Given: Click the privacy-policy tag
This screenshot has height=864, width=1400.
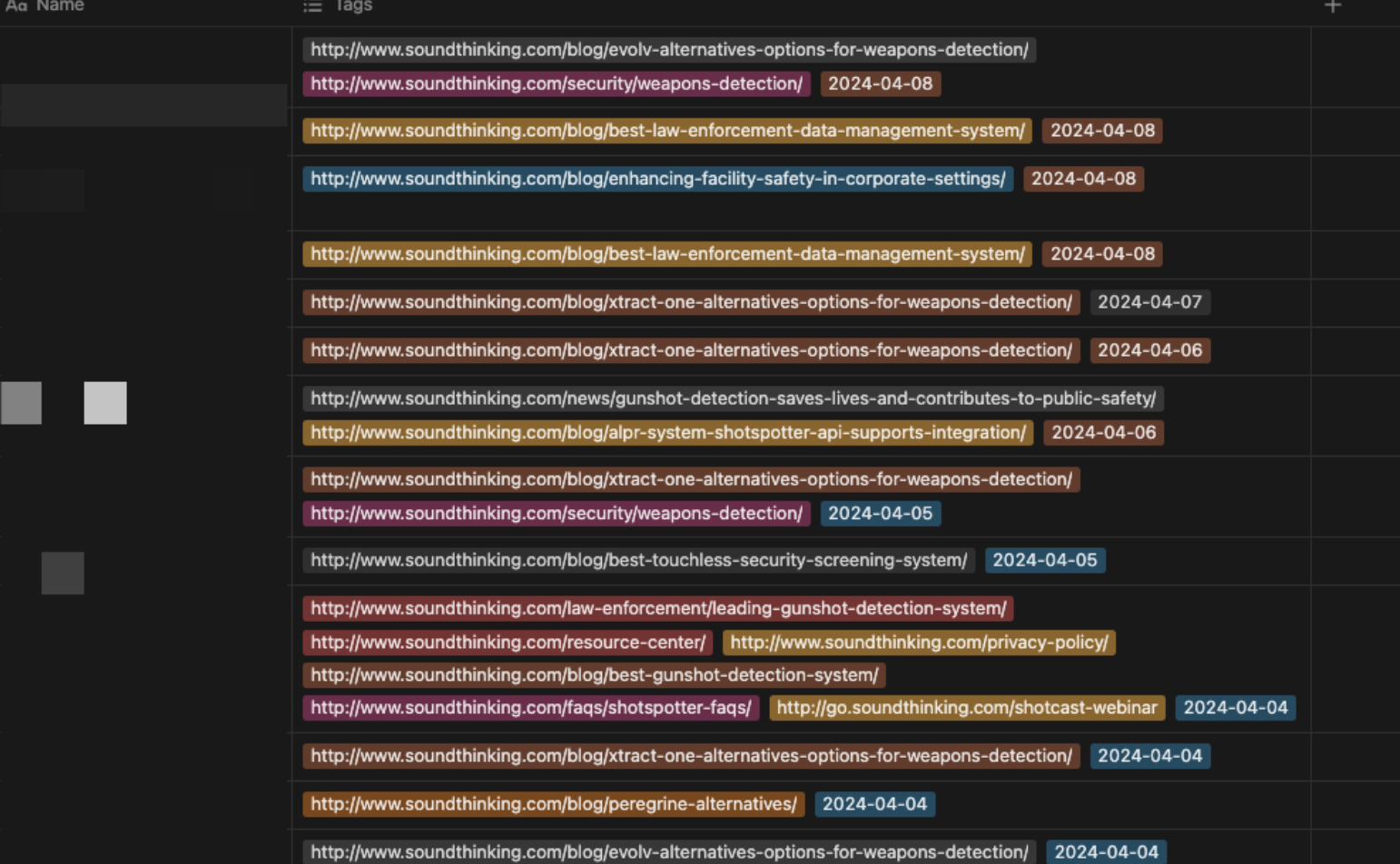Looking at the screenshot, I should click(x=919, y=643).
